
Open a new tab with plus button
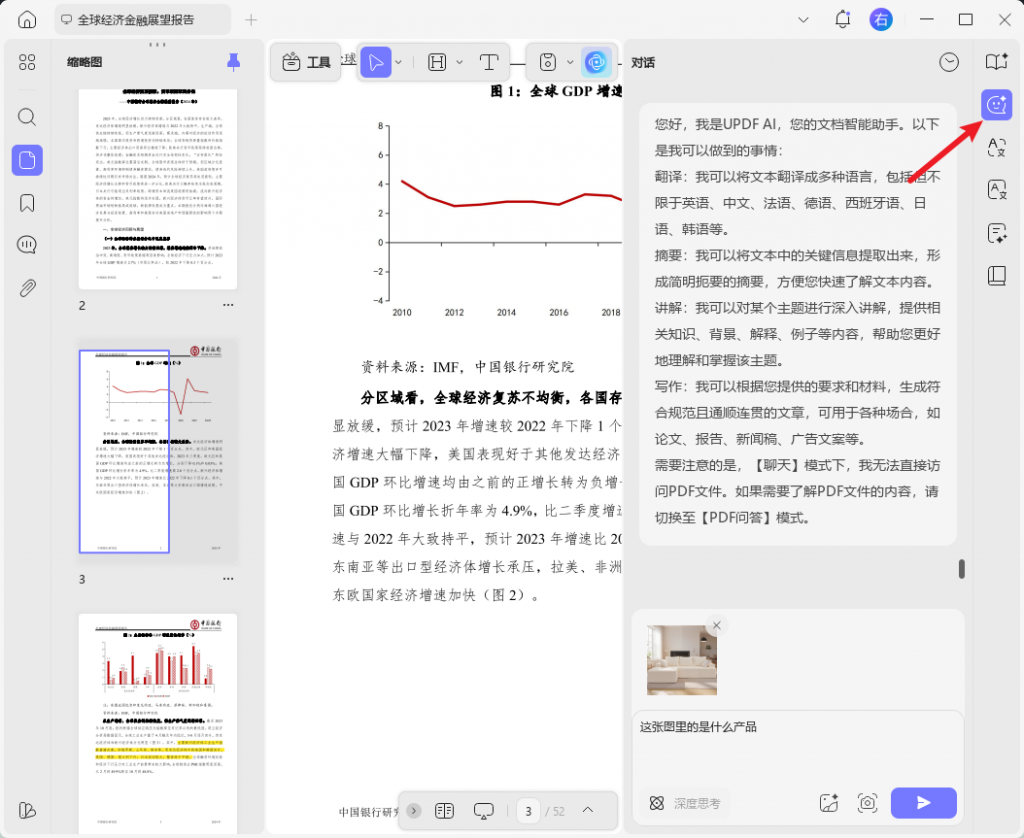pos(251,20)
